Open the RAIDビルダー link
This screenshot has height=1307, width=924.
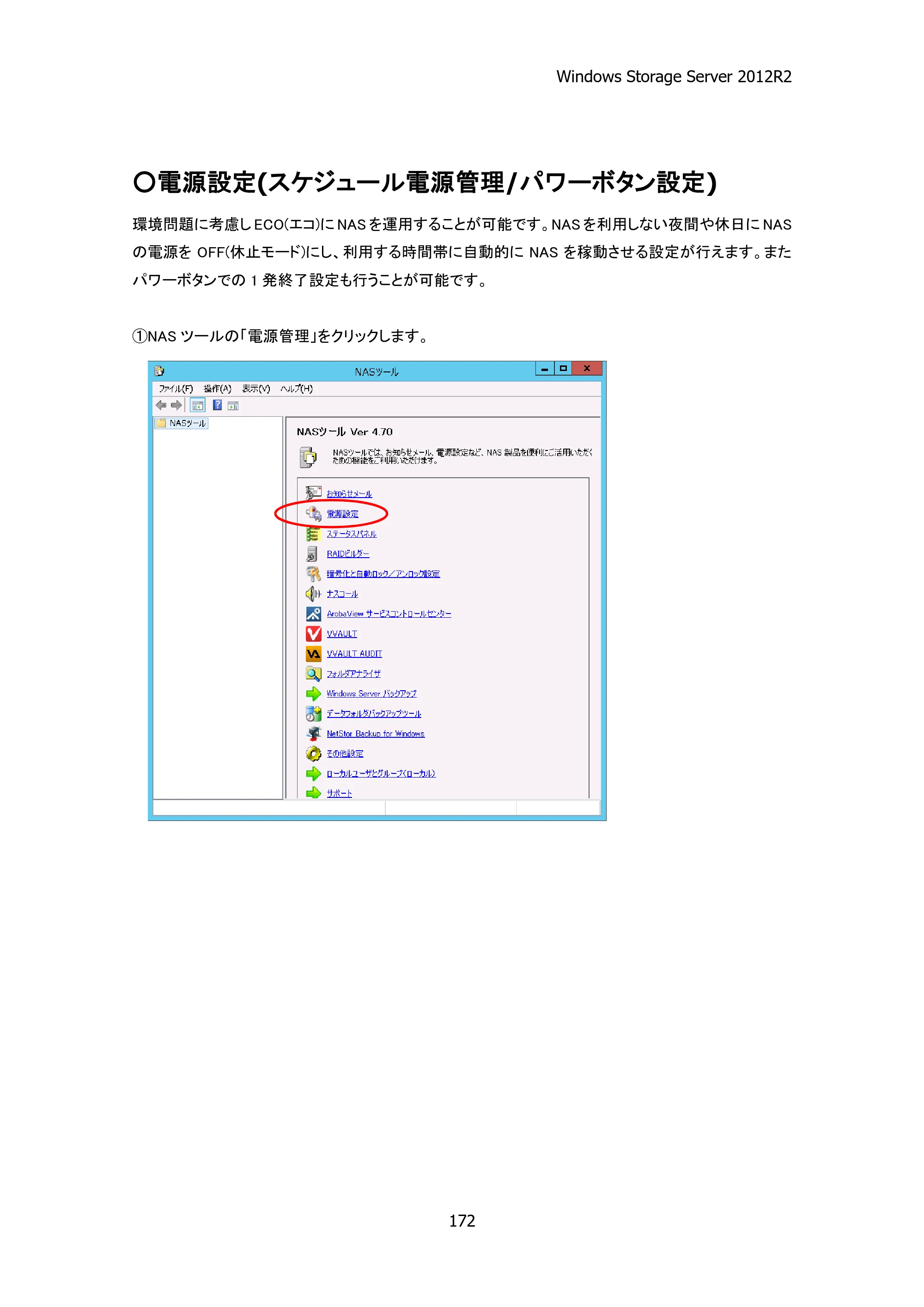pyautogui.click(x=348, y=554)
